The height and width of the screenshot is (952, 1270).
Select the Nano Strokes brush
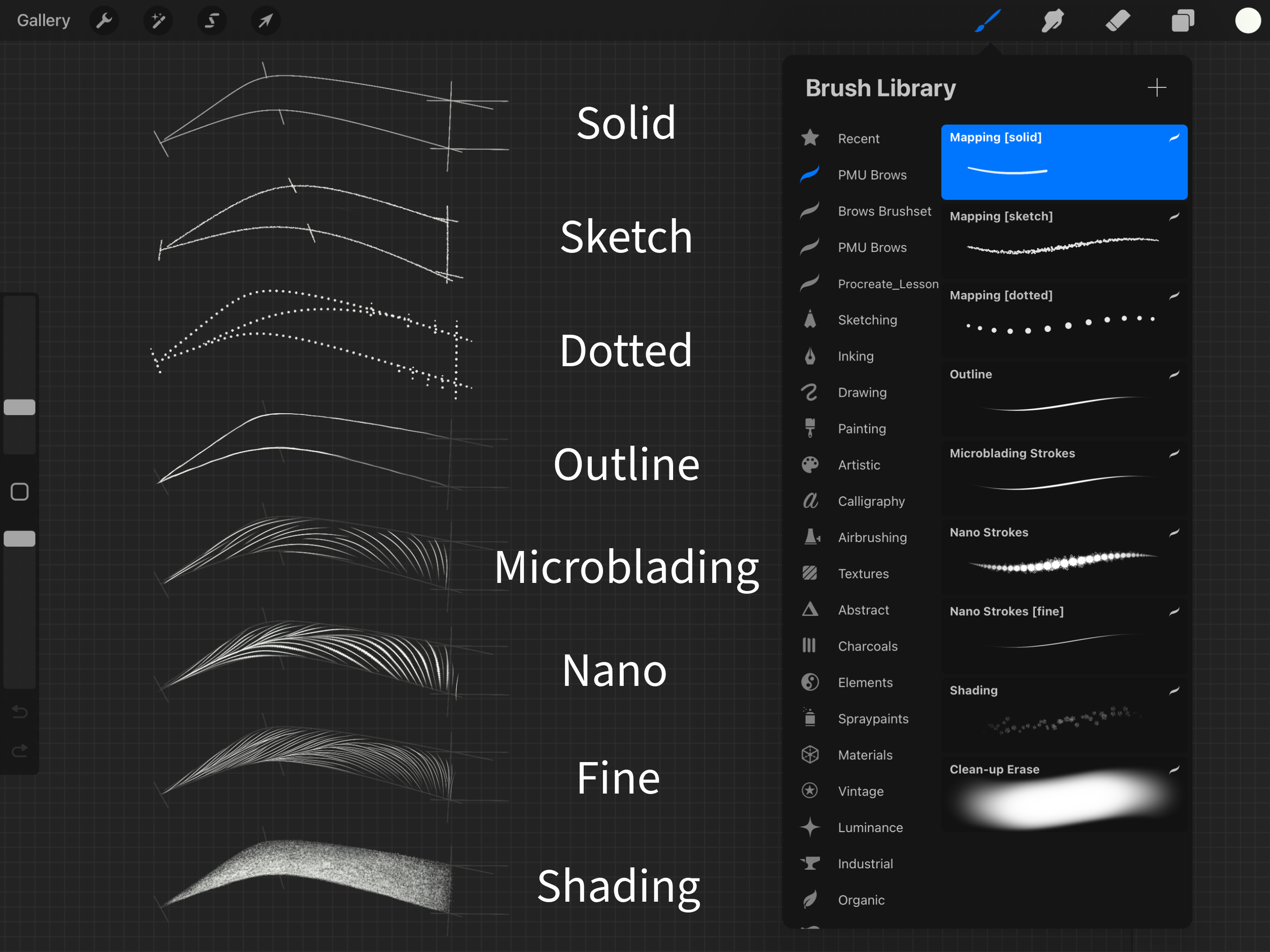(x=1063, y=556)
